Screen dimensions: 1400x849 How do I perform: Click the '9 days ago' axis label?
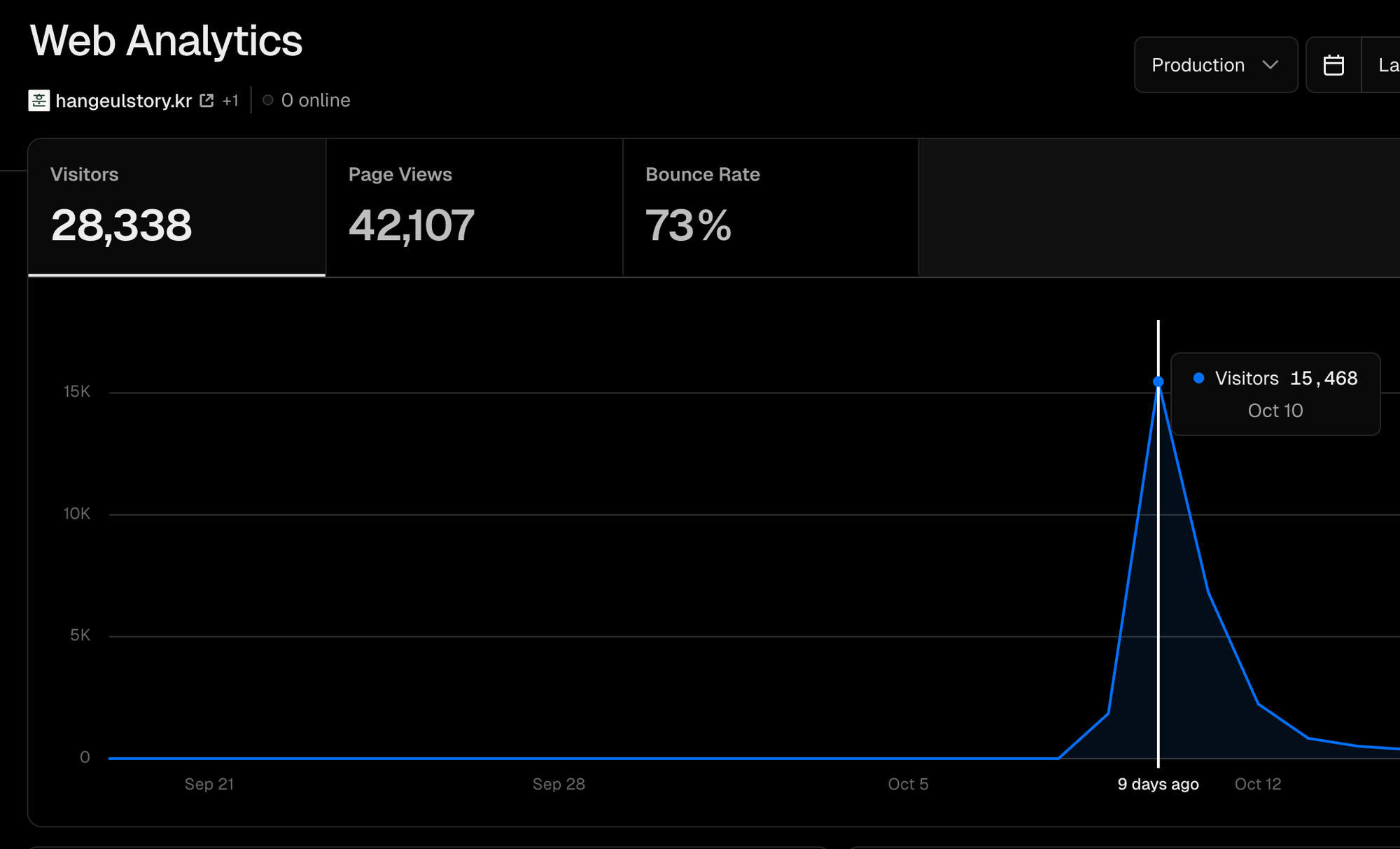(1158, 784)
